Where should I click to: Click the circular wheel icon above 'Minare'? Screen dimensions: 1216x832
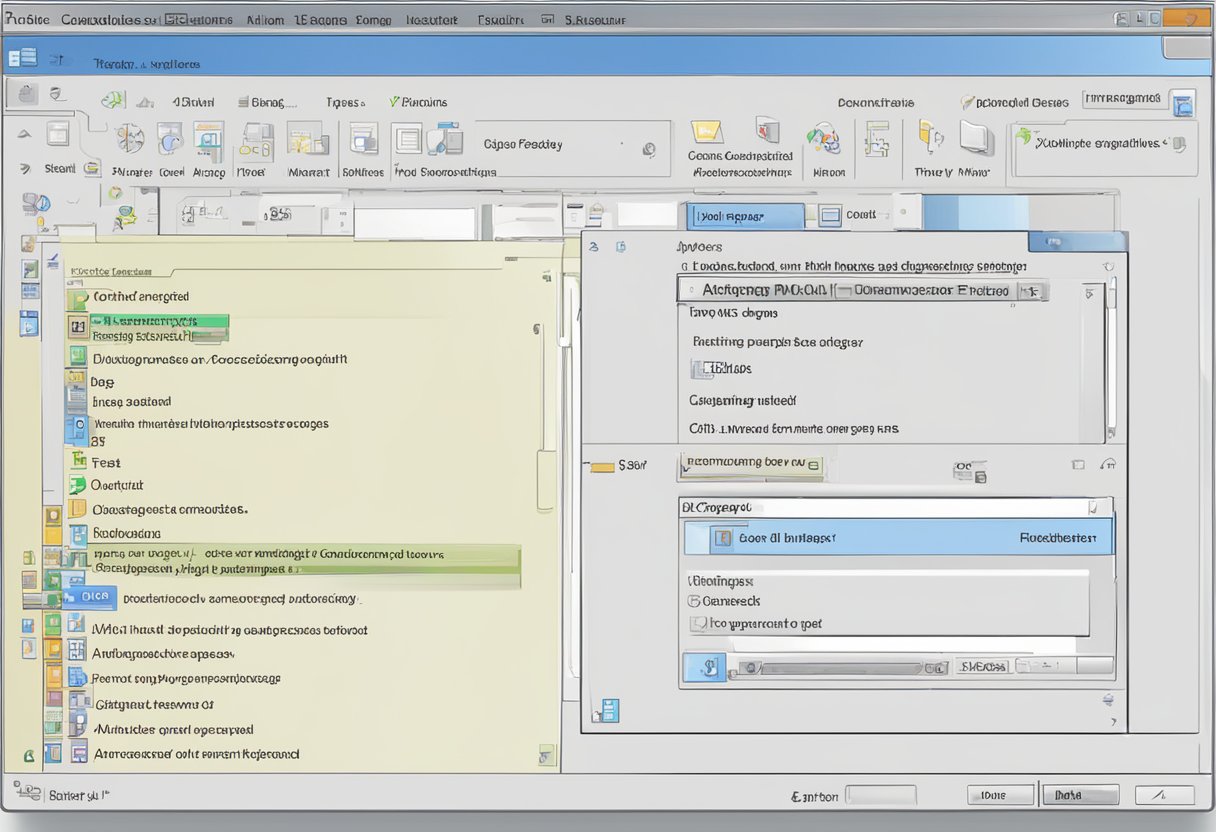(129, 139)
